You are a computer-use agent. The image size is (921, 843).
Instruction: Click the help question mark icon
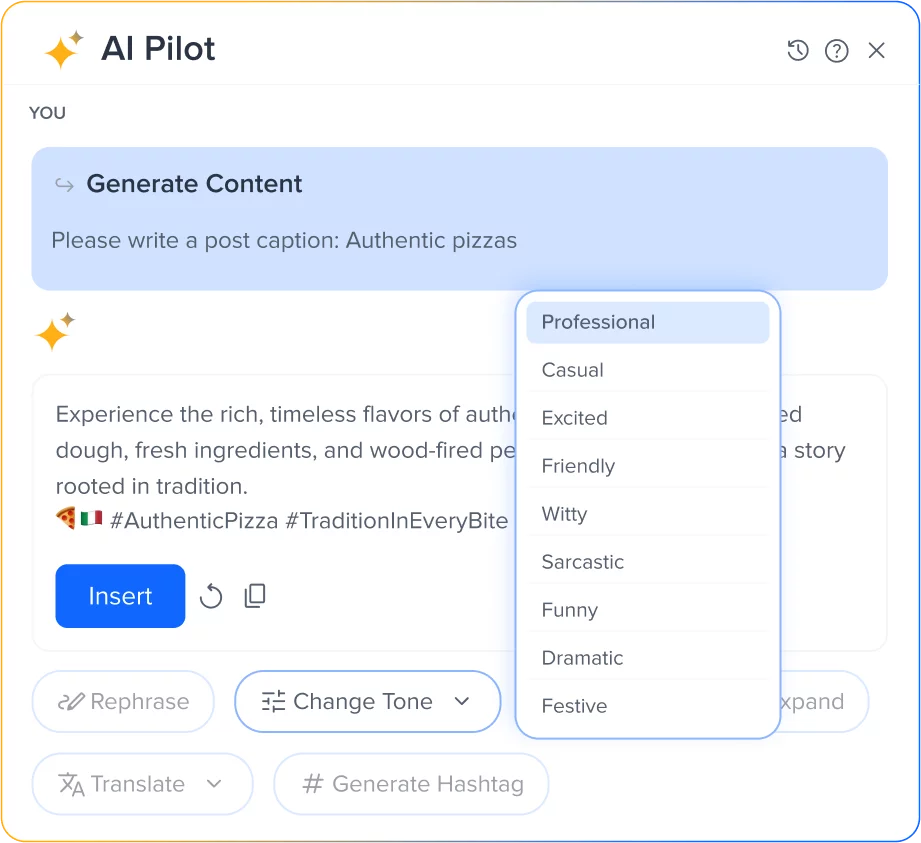tap(836, 50)
